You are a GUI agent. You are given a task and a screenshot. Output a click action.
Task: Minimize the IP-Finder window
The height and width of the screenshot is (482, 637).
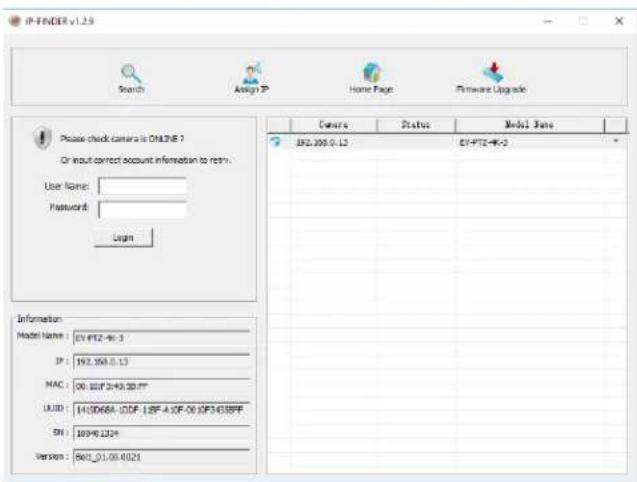coord(548,21)
